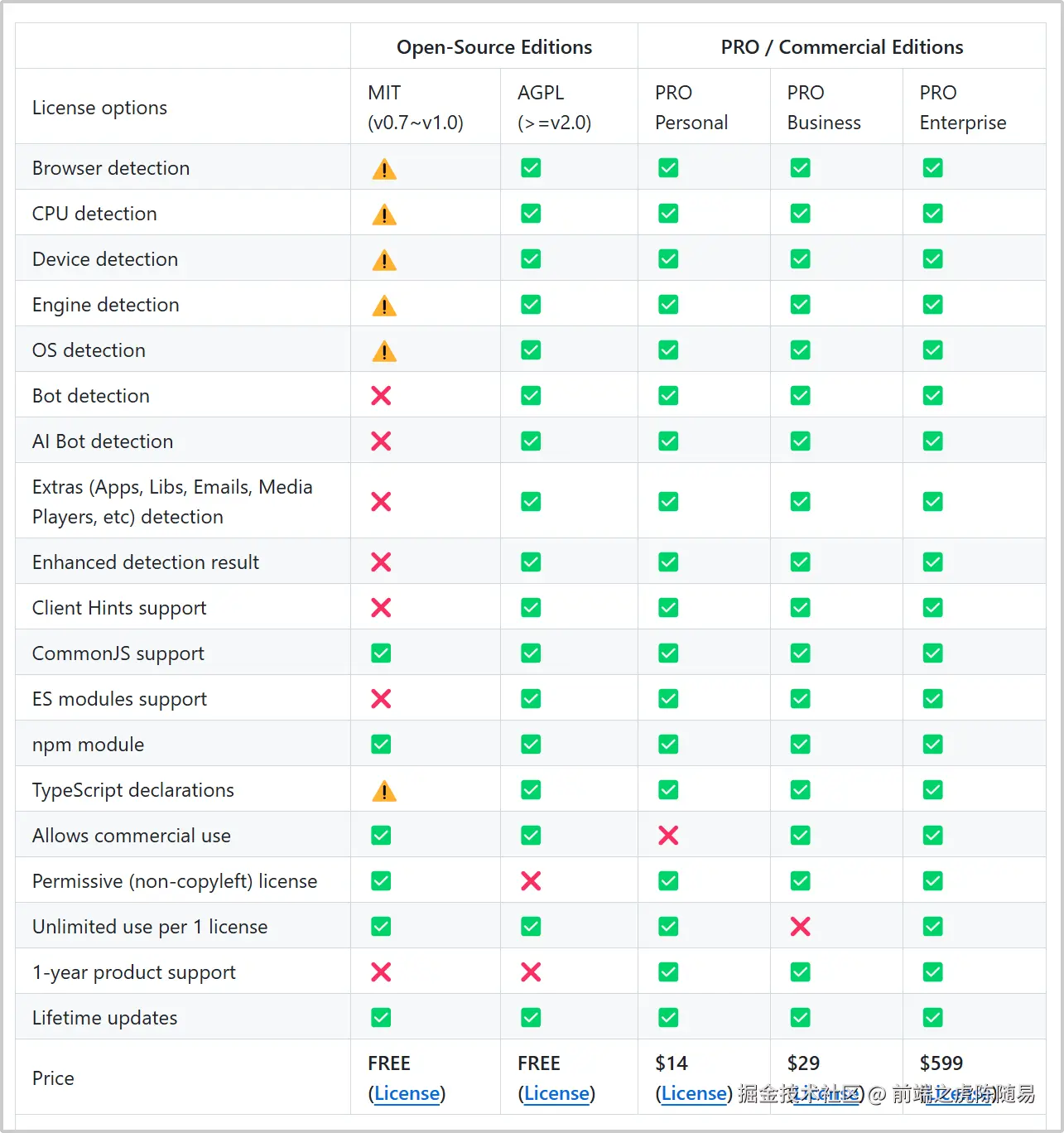1064x1133 pixels.
Task: Click MIT red X for ES modules support
Action: click(381, 699)
